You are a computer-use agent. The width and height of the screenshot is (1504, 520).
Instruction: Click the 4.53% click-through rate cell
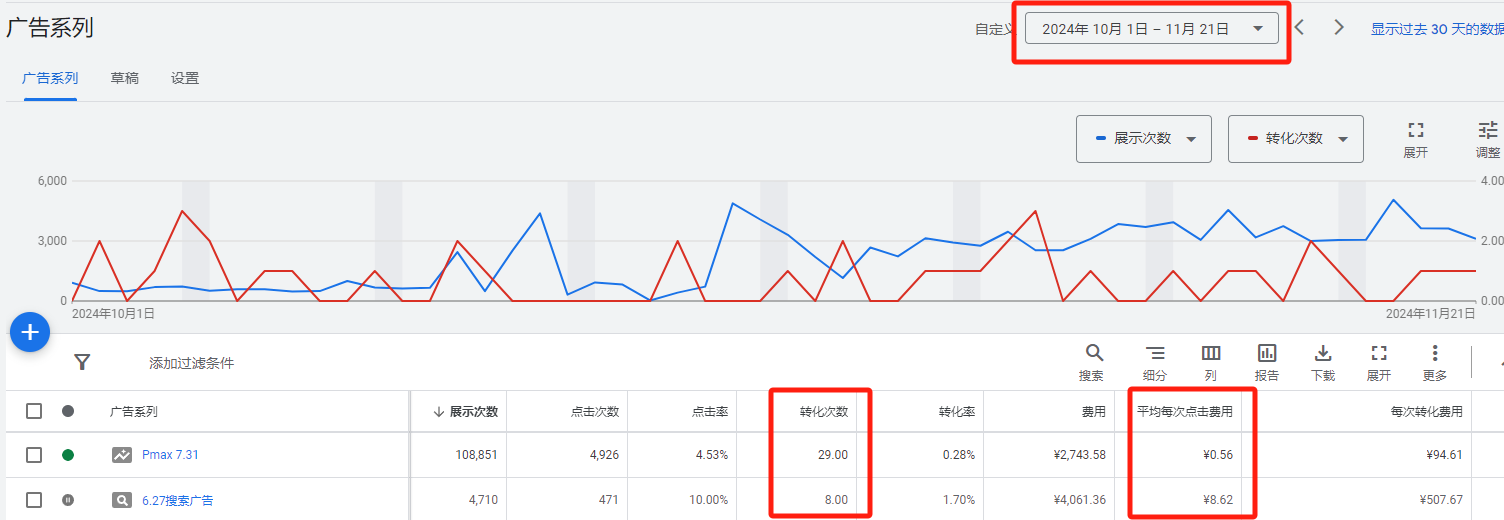point(712,455)
